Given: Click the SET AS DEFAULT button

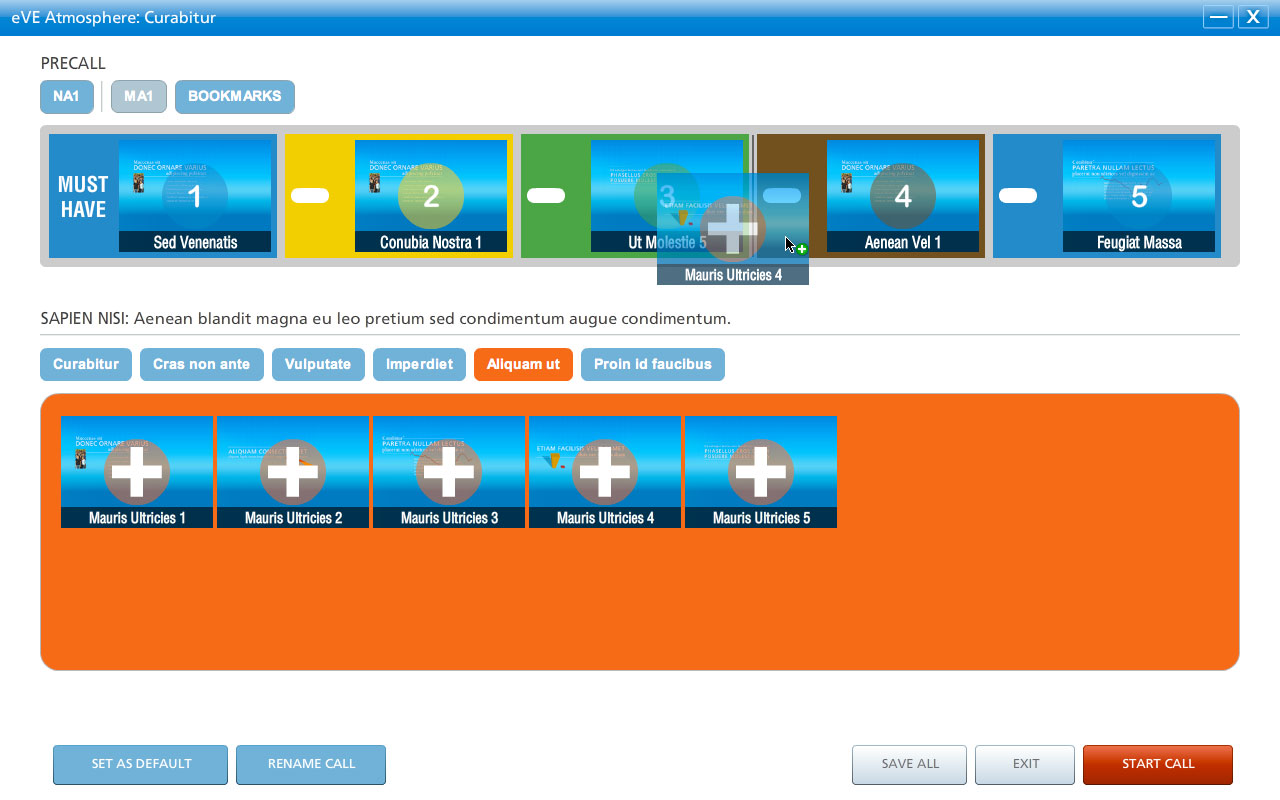Looking at the screenshot, I should coord(141,764).
